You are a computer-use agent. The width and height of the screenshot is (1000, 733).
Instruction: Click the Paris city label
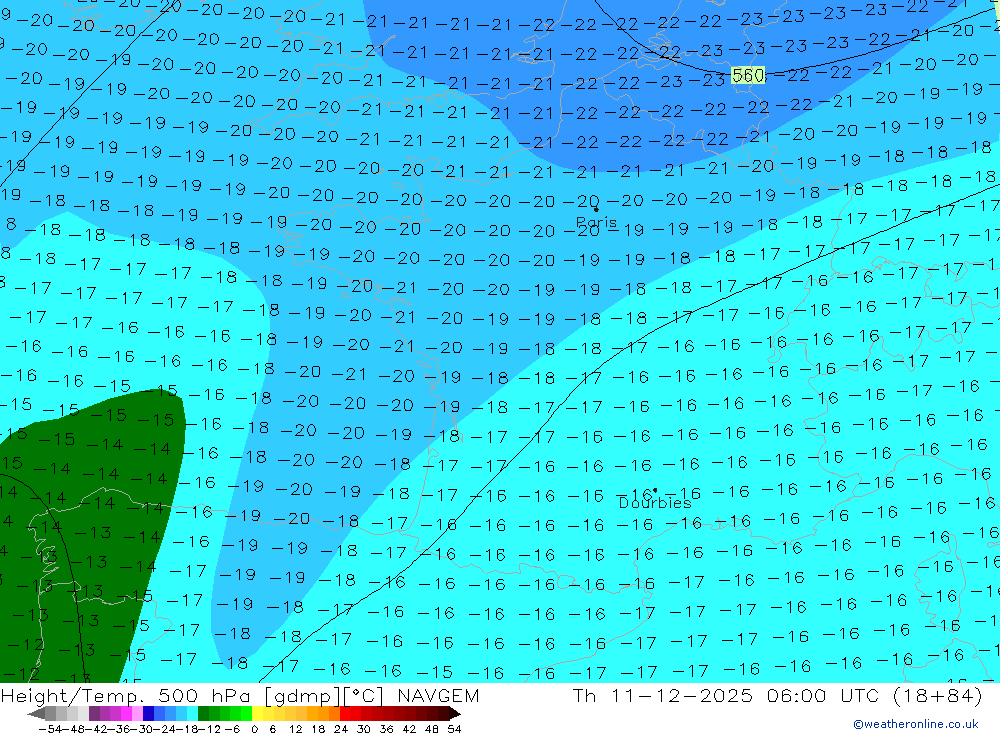pyautogui.click(x=596, y=223)
